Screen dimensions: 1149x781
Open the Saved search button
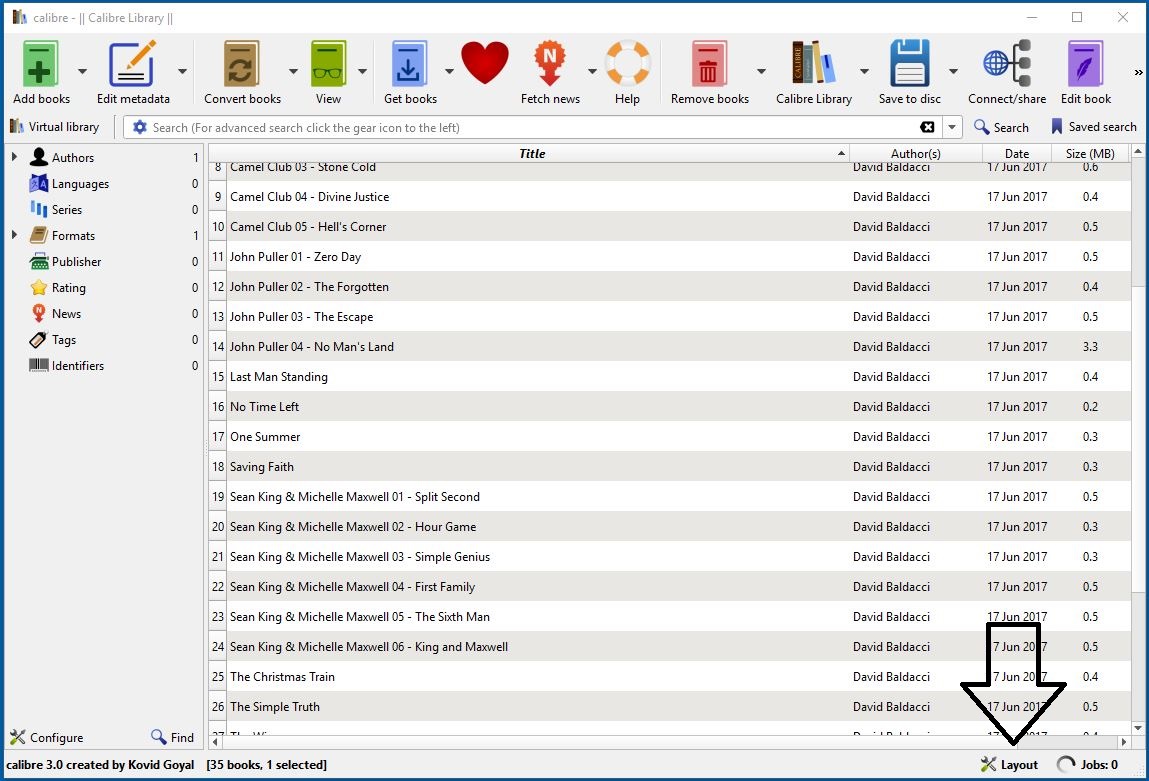pos(1093,127)
